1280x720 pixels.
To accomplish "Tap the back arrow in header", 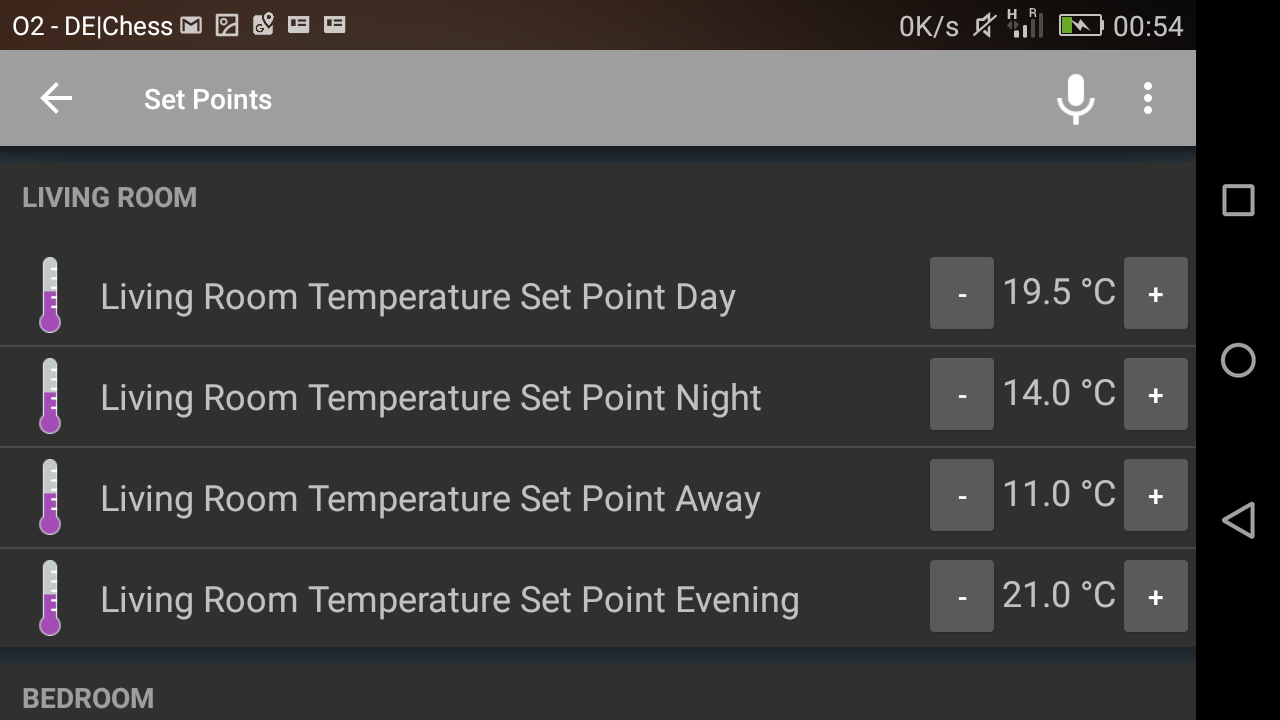I will 56,98.
